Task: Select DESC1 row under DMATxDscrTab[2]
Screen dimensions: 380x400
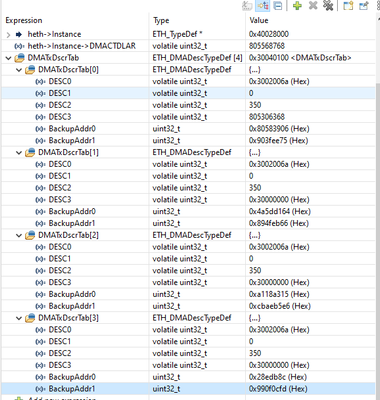Action: pos(188,259)
